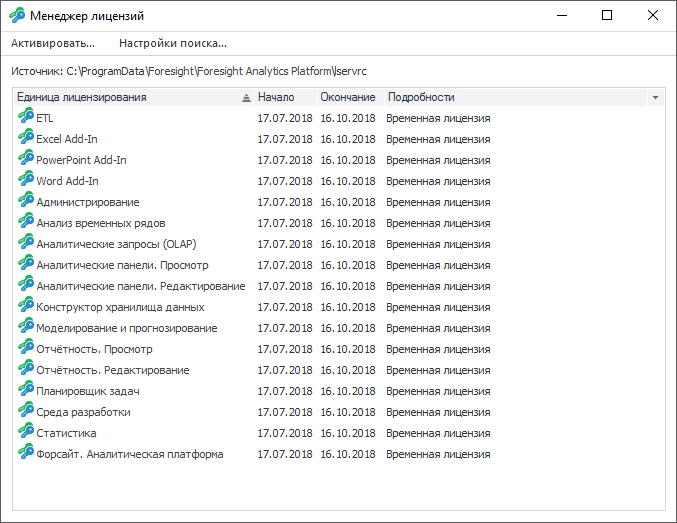
Task: Click the key icon next to Статистика
Action: point(26,432)
